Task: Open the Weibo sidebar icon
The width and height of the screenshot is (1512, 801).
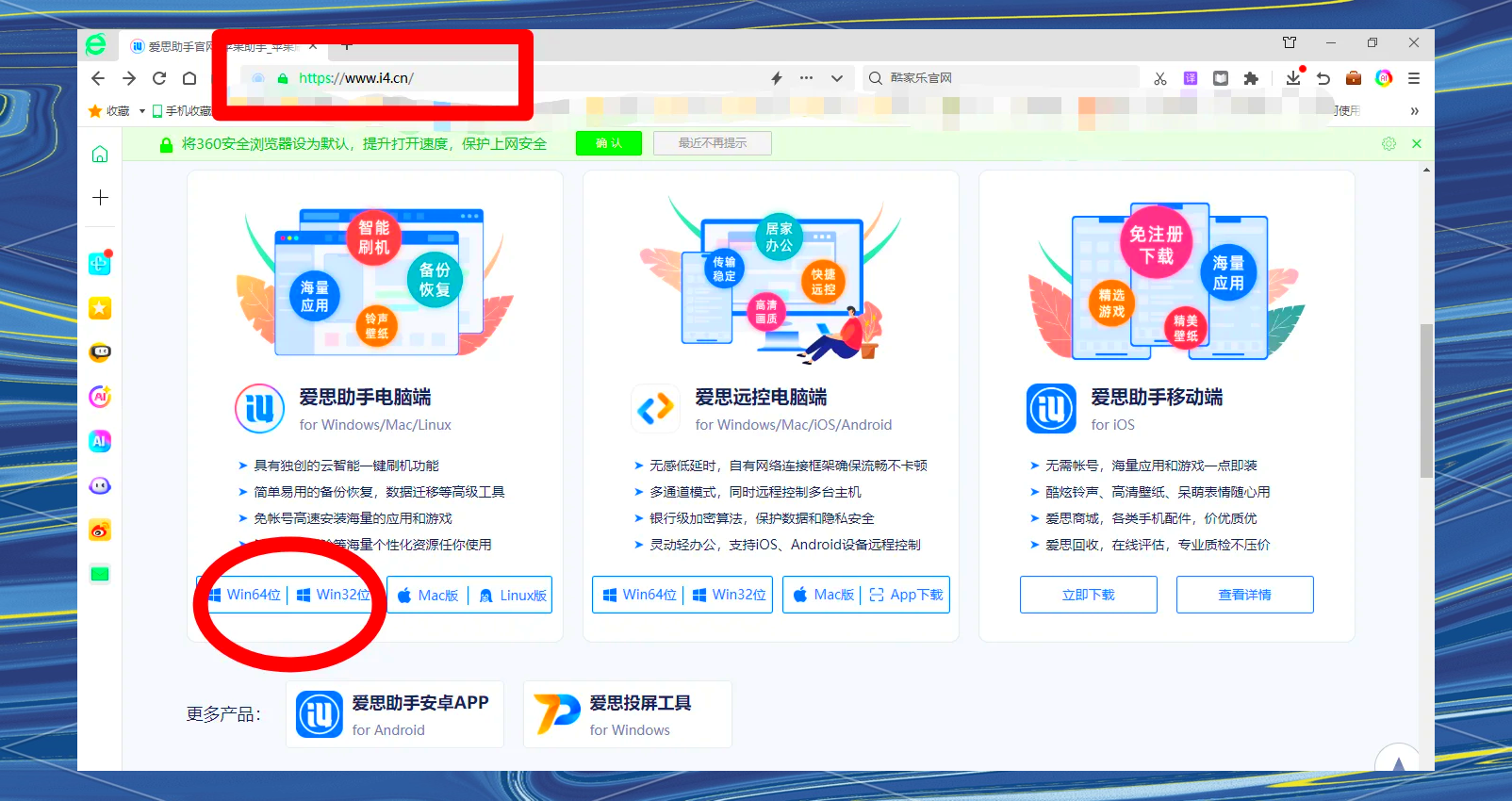Action: [x=100, y=531]
